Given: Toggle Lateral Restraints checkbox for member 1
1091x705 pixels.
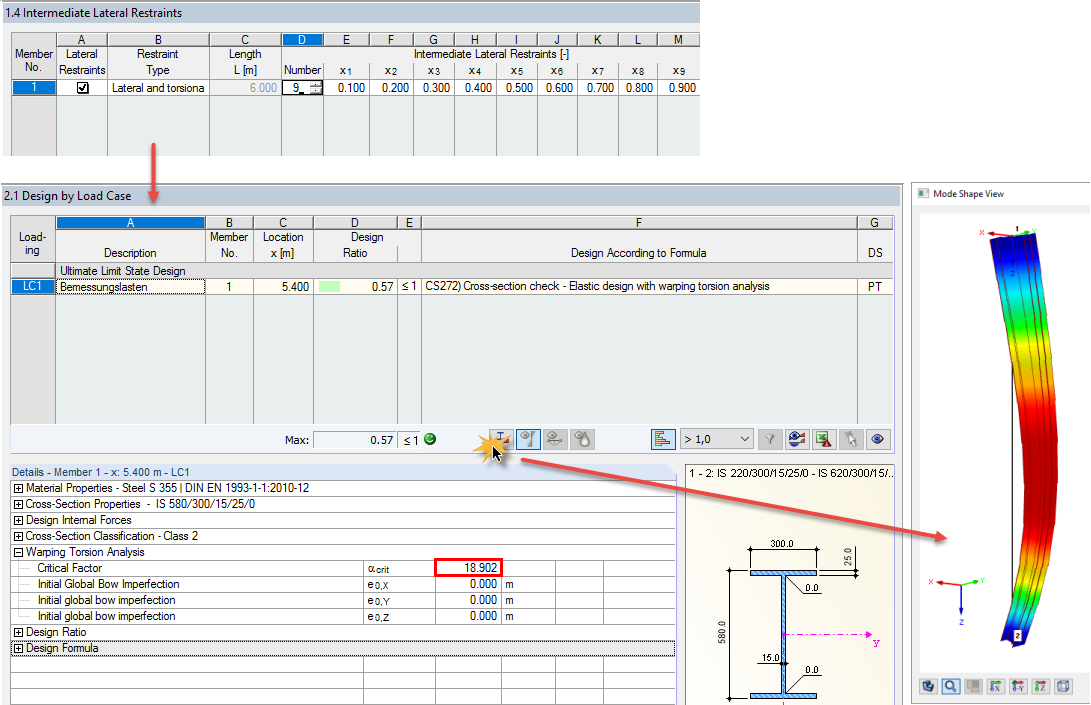Looking at the screenshot, I should 82,88.
